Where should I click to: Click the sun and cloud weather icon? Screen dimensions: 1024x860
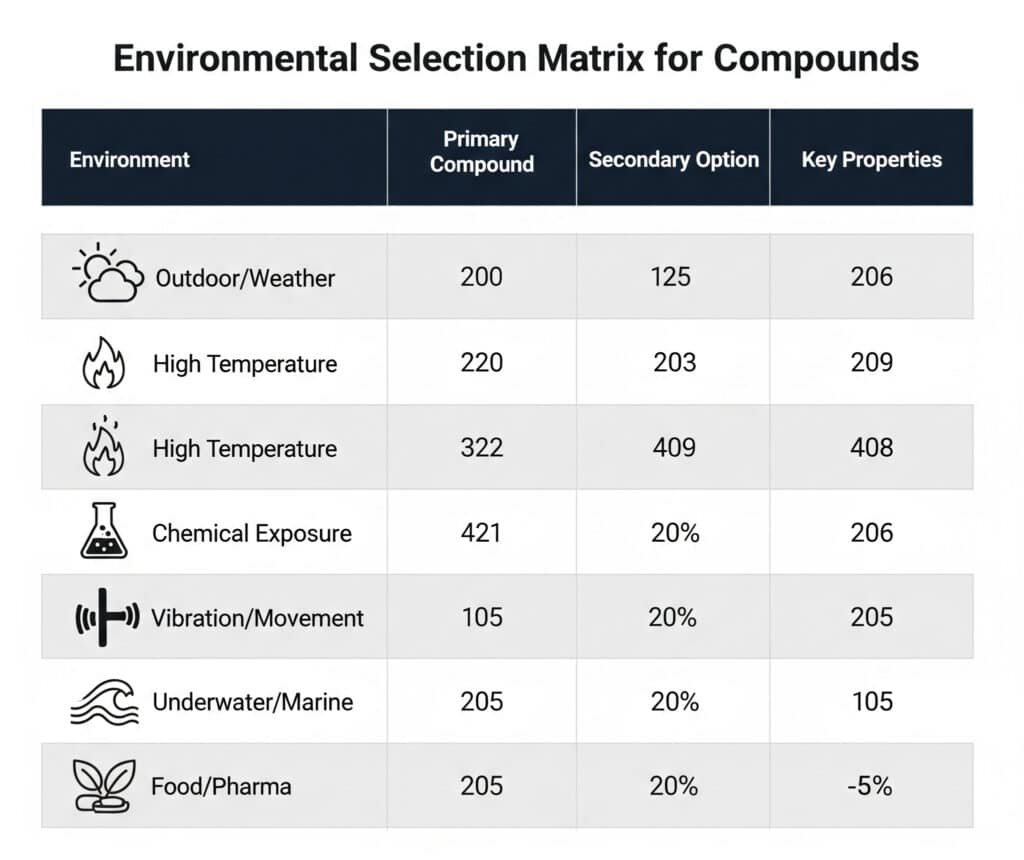pos(108,273)
